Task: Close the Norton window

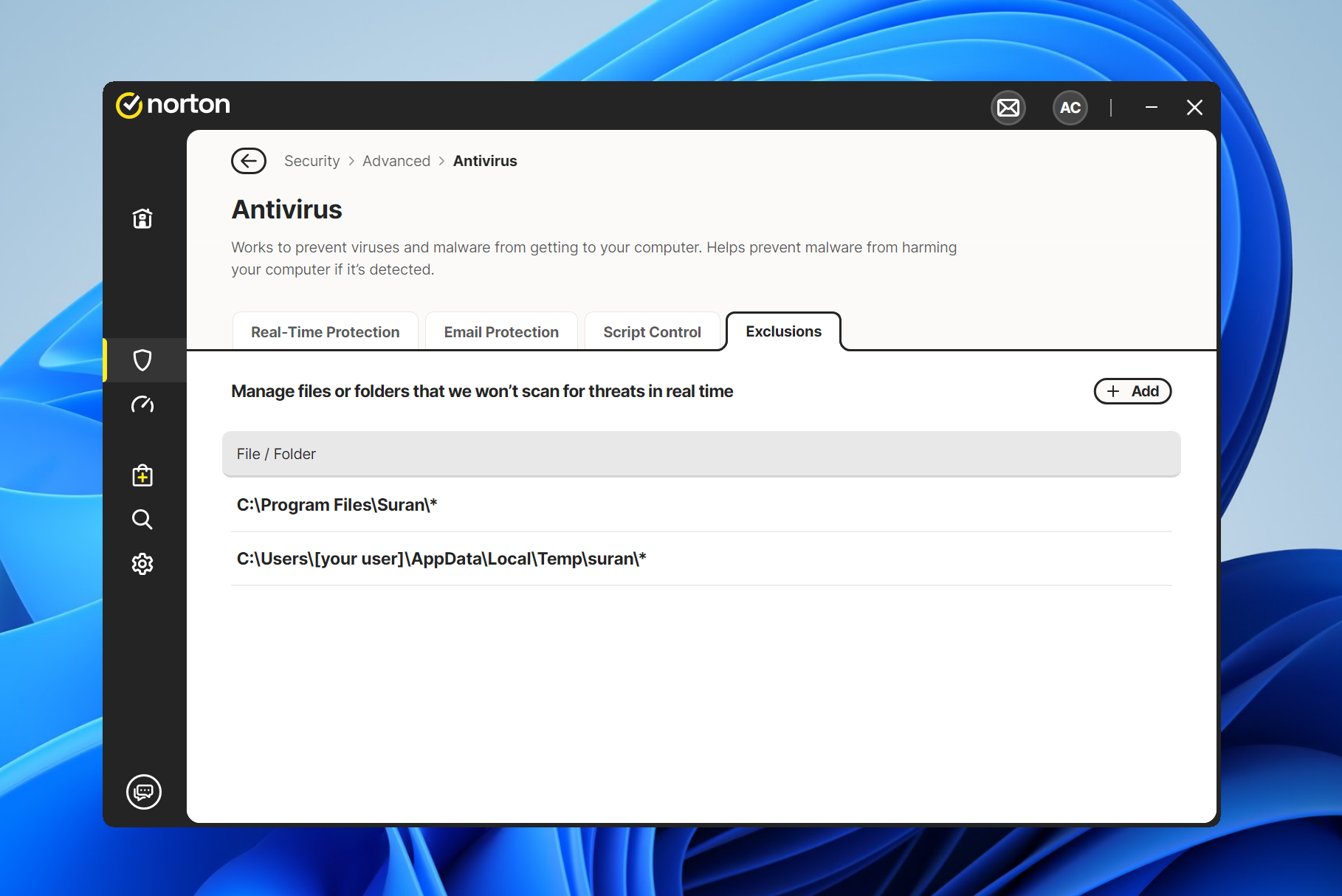Action: coord(1194,108)
